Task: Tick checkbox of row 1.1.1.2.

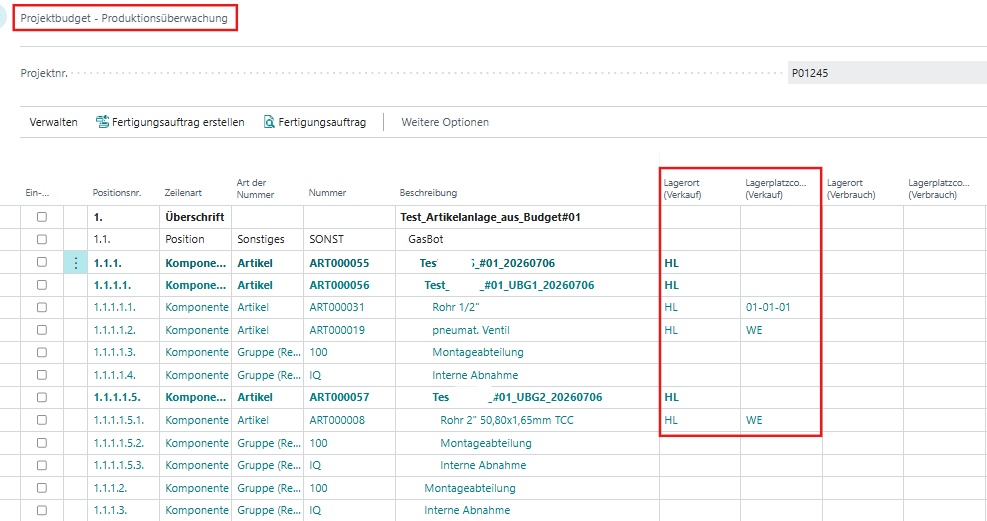Action: (x=42, y=488)
